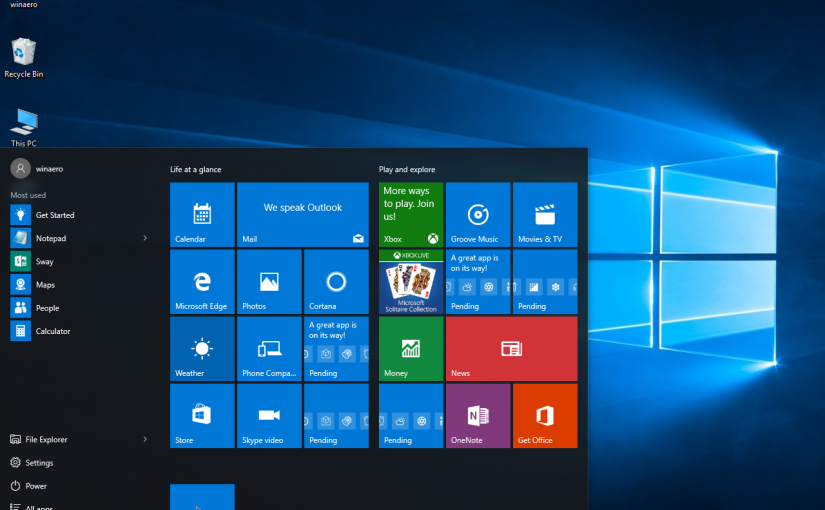Screen dimensions: 825x510
Task: Click Pending tile below Money
Action: (x=411, y=416)
